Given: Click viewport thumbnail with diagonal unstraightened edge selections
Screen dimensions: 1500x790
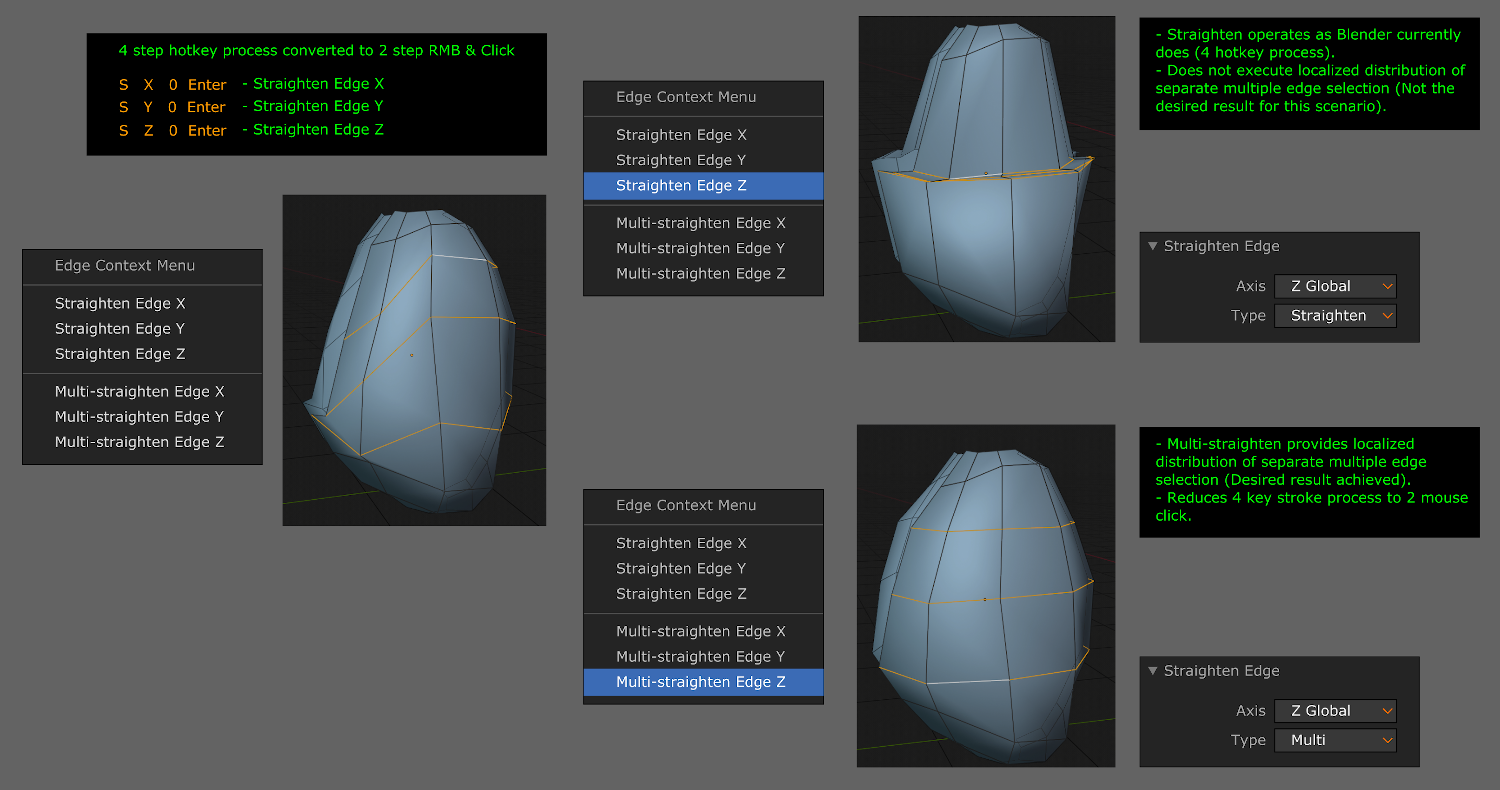Looking at the screenshot, I should pos(414,360).
